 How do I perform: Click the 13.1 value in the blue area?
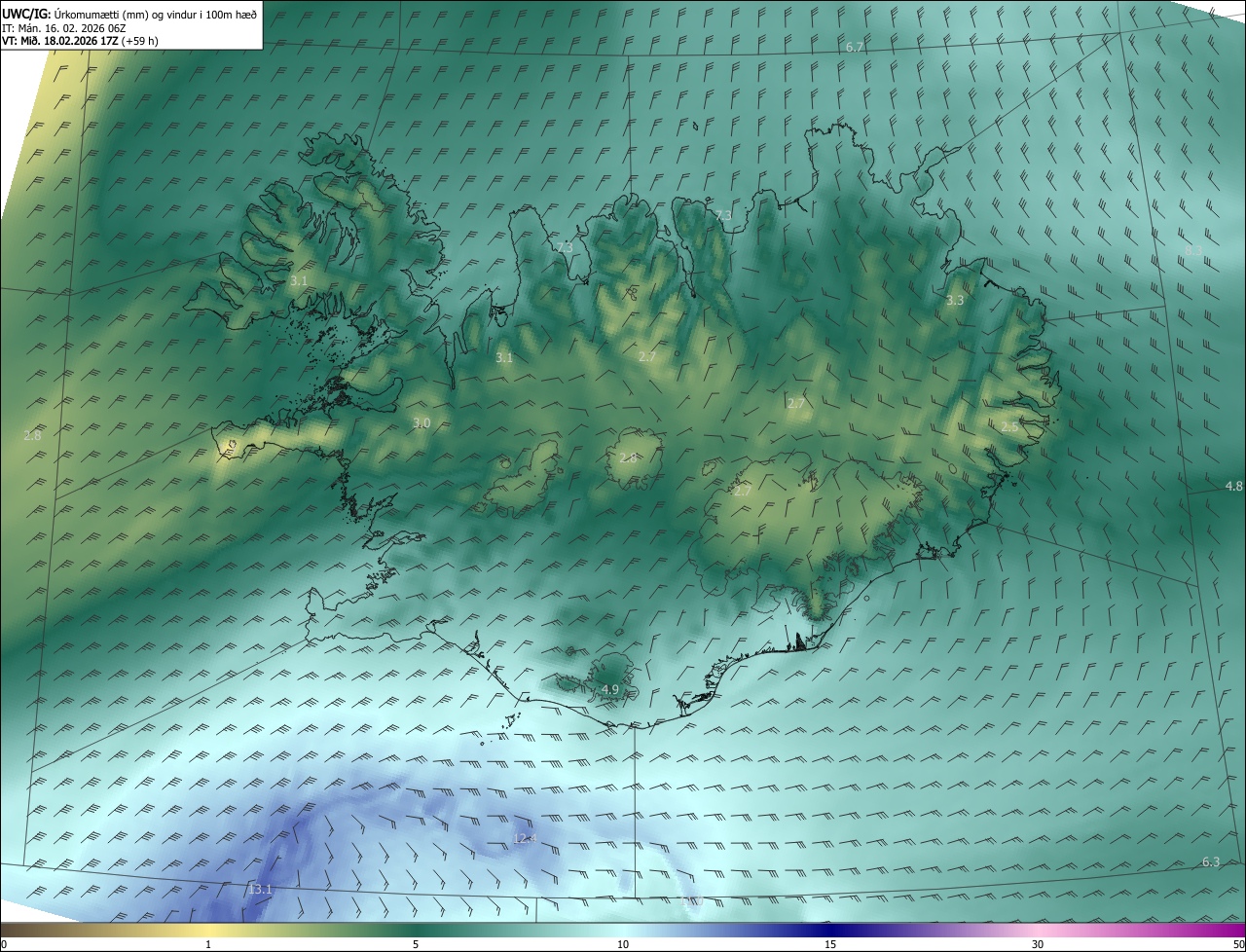tap(260, 889)
